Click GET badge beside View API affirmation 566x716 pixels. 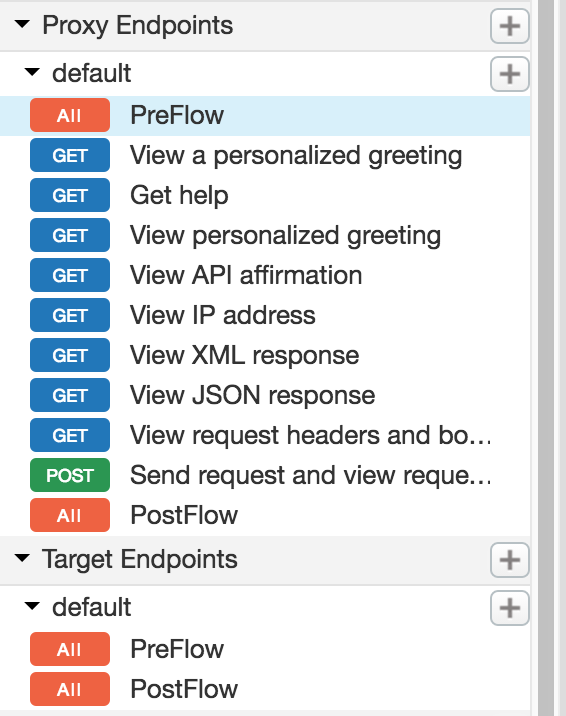(x=70, y=275)
